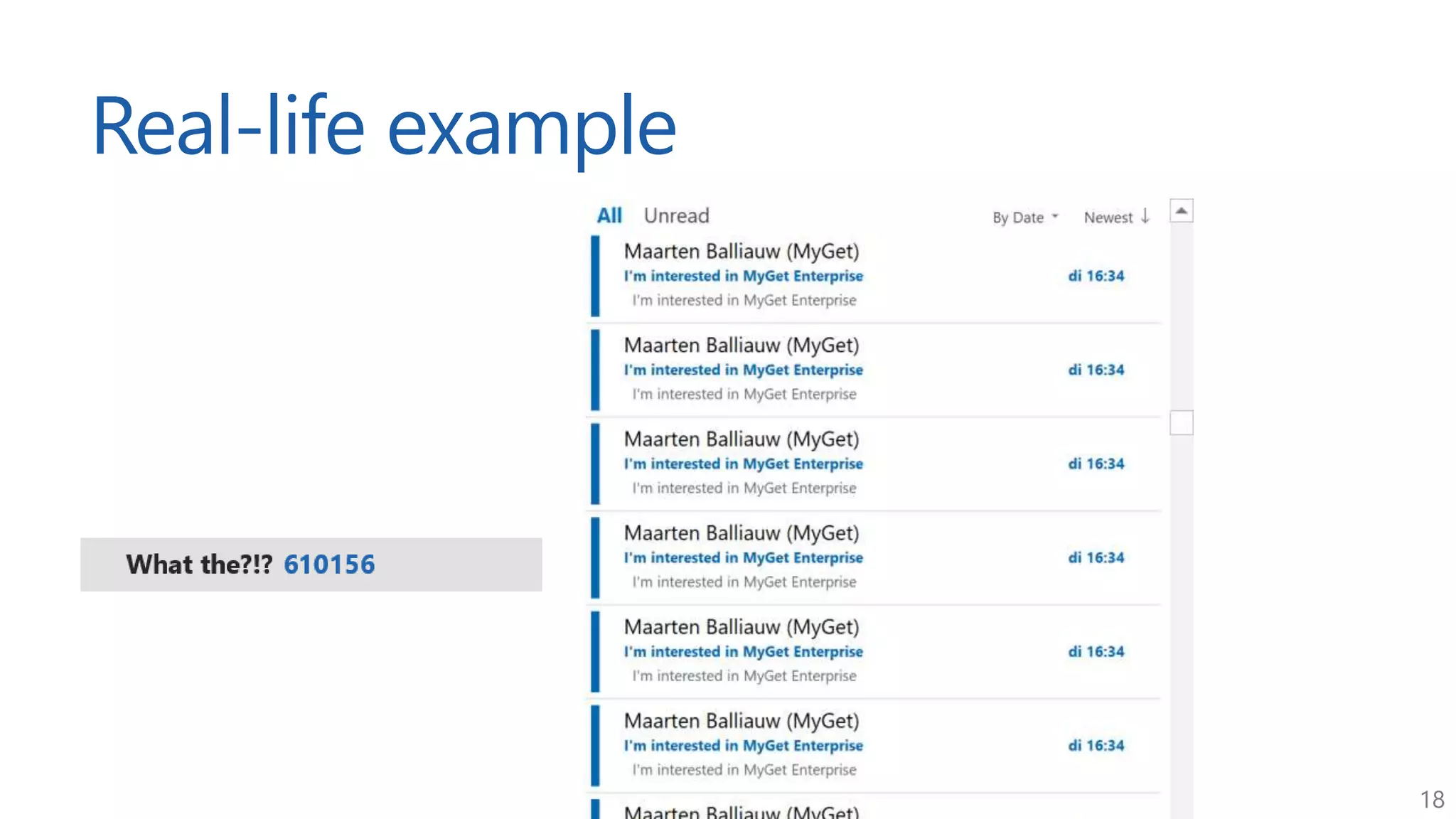Click the Newest sort direction arrow
The width and height of the screenshot is (1456, 819).
1145,216
